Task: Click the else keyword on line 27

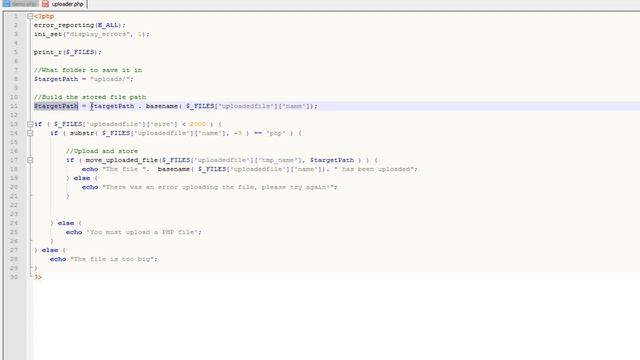Action: [x=50, y=250]
